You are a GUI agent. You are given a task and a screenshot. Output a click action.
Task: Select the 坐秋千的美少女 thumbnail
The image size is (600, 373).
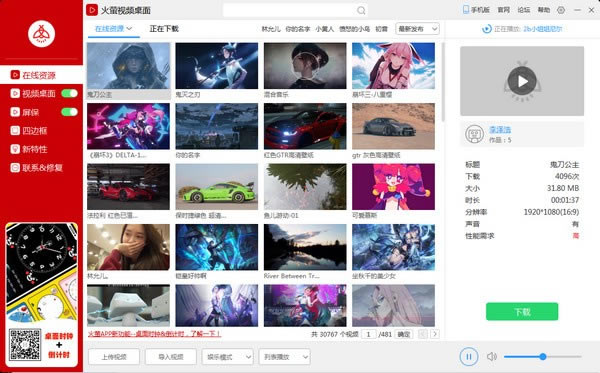click(x=393, y=247)
